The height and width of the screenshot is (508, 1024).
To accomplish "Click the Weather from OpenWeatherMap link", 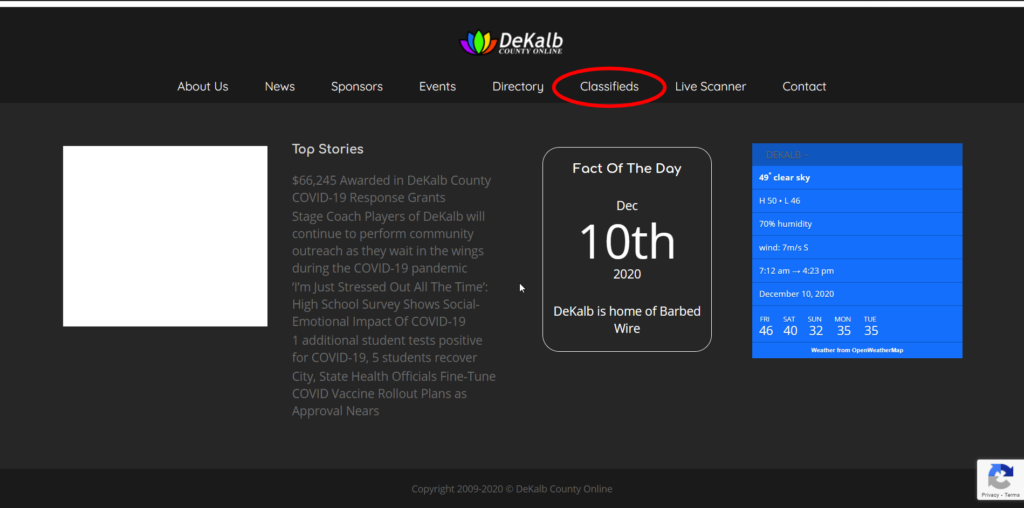I will [856, 350].
